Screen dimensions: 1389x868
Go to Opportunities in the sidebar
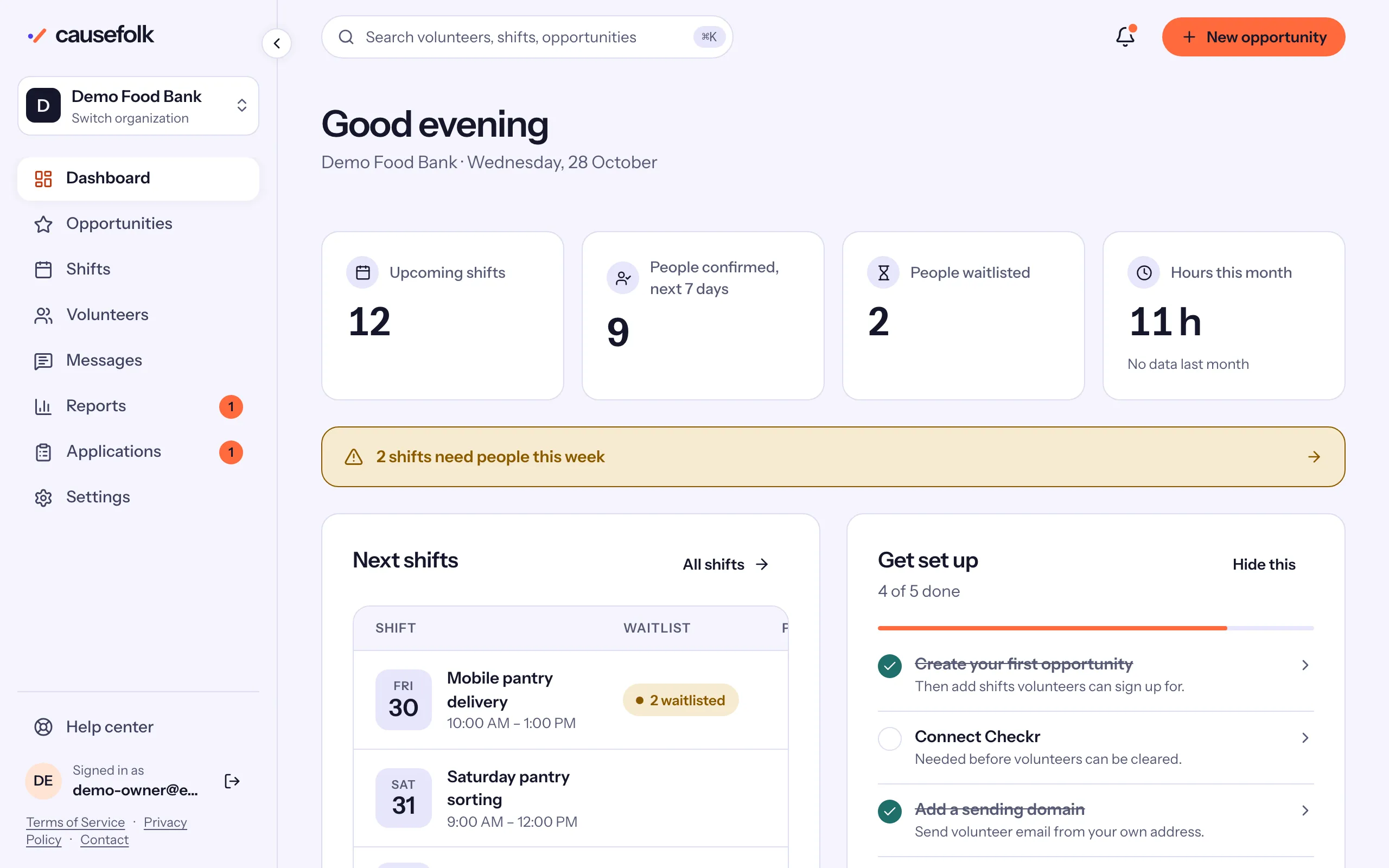coord(138,224)
